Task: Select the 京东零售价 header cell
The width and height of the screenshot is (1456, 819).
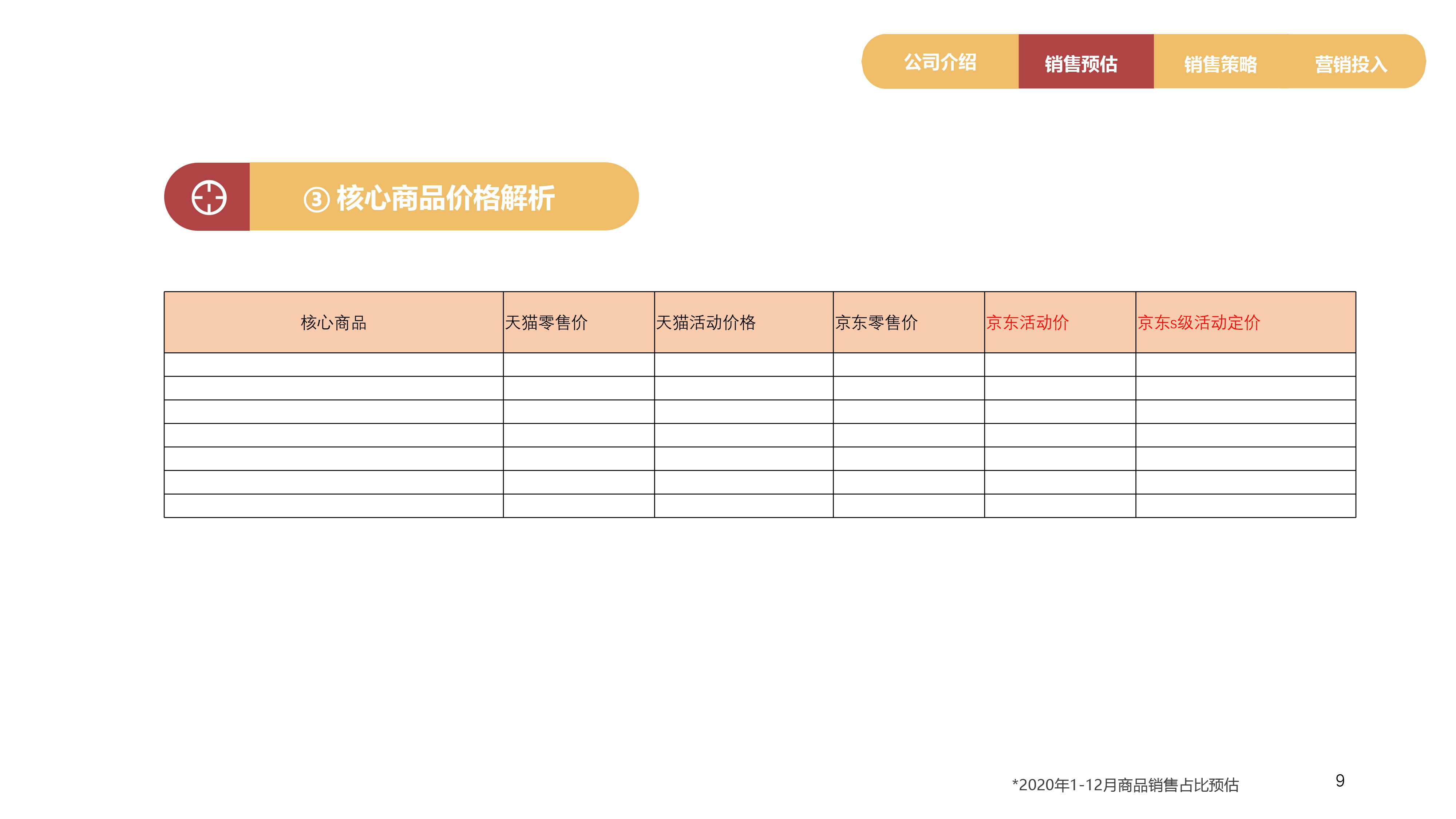Action: coord(909,322)
